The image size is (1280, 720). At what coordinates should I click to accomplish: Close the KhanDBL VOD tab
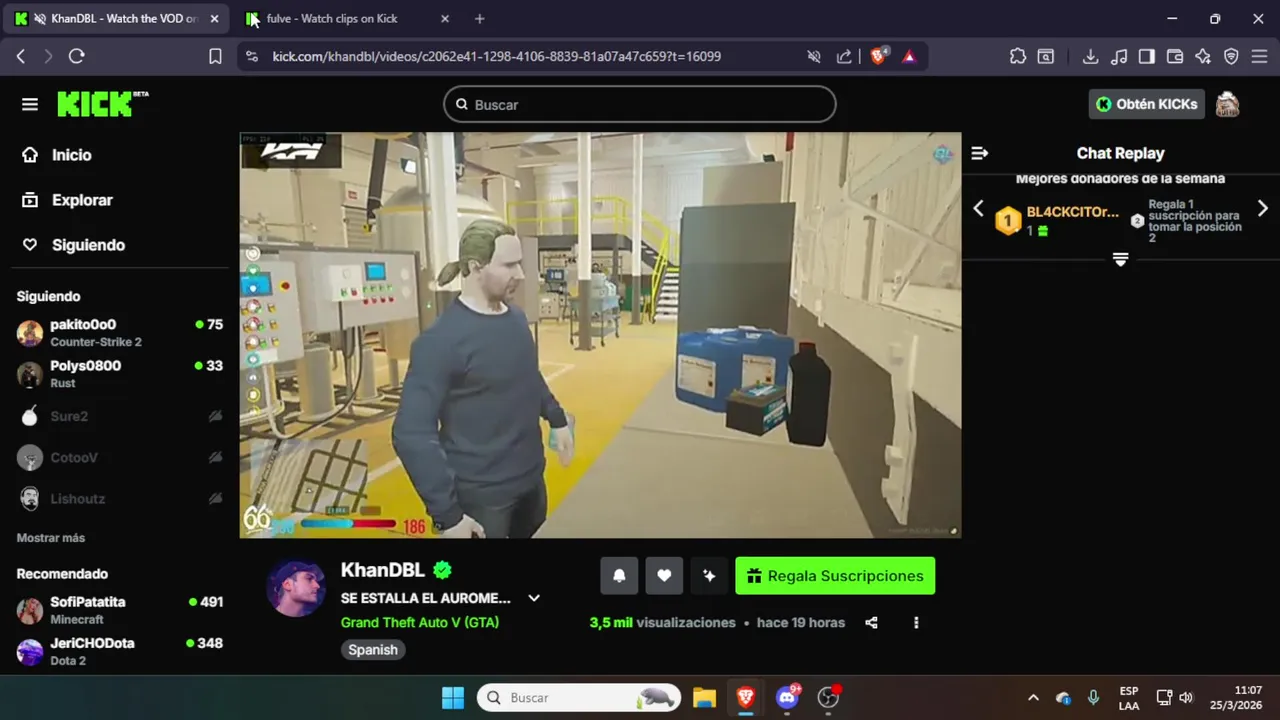tap(214, 19)
